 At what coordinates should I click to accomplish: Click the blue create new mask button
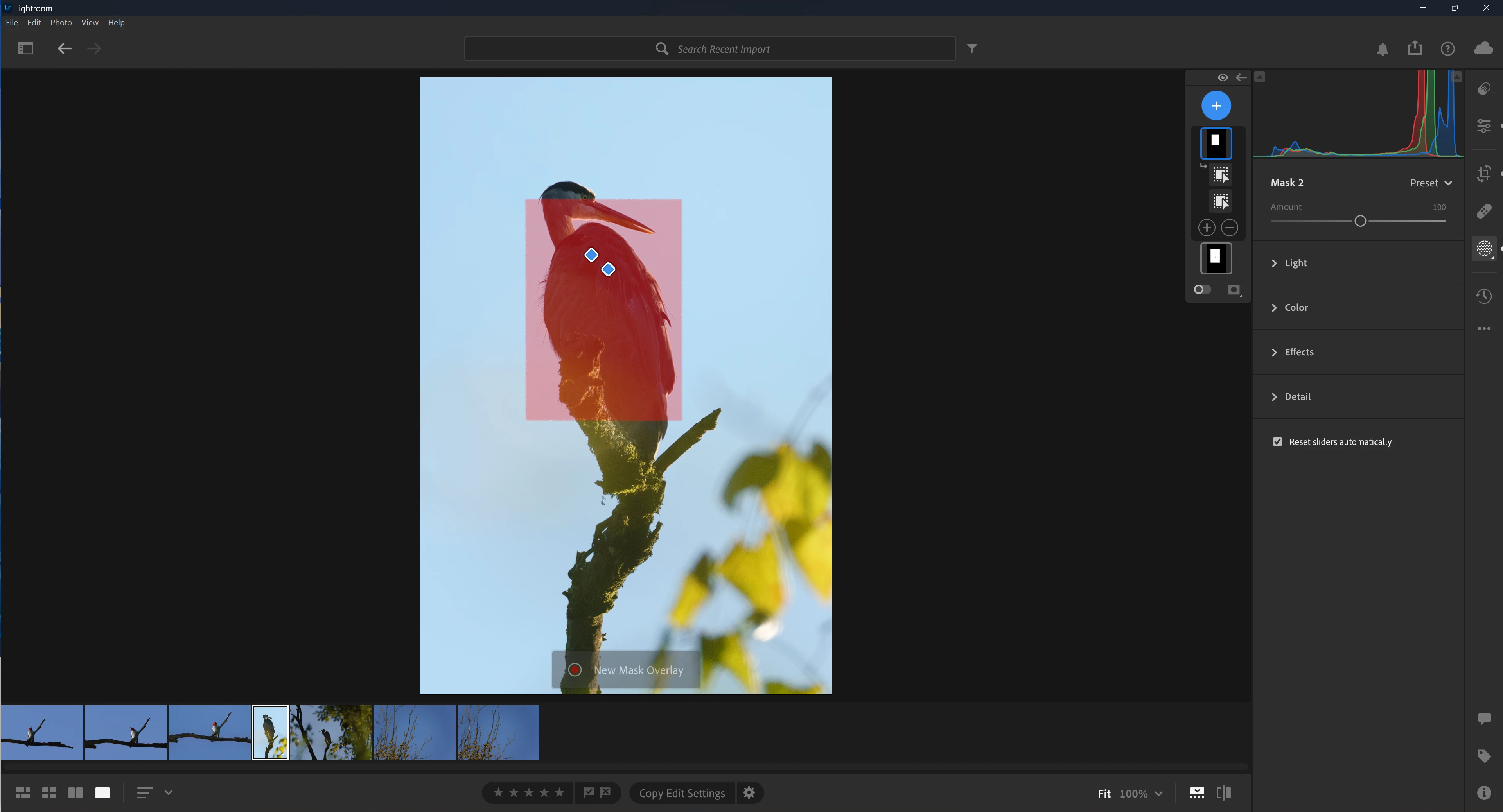pos(1216,106)
